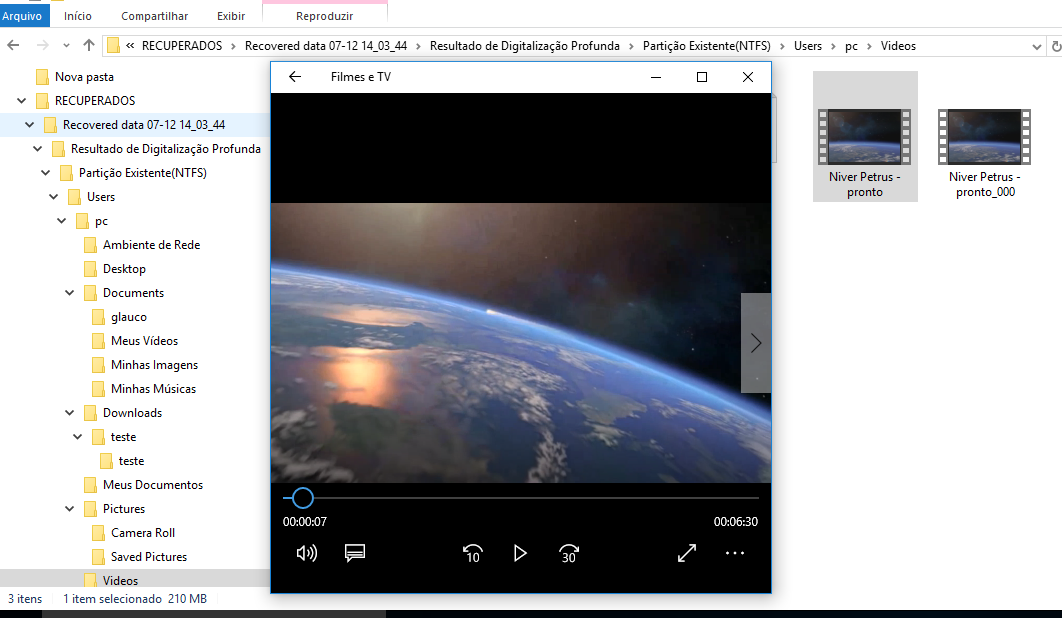Collapse the RECUPERADOS tree node
This screenshot has height=618, width=1062.
22,101
